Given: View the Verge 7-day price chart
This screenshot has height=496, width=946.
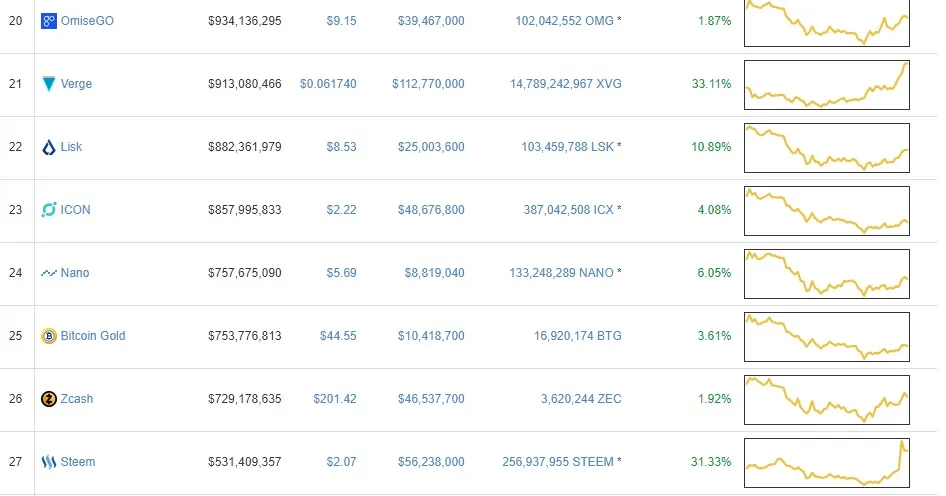Looking at the screenshot, I should pyautogui.click(x=827, y=85).
